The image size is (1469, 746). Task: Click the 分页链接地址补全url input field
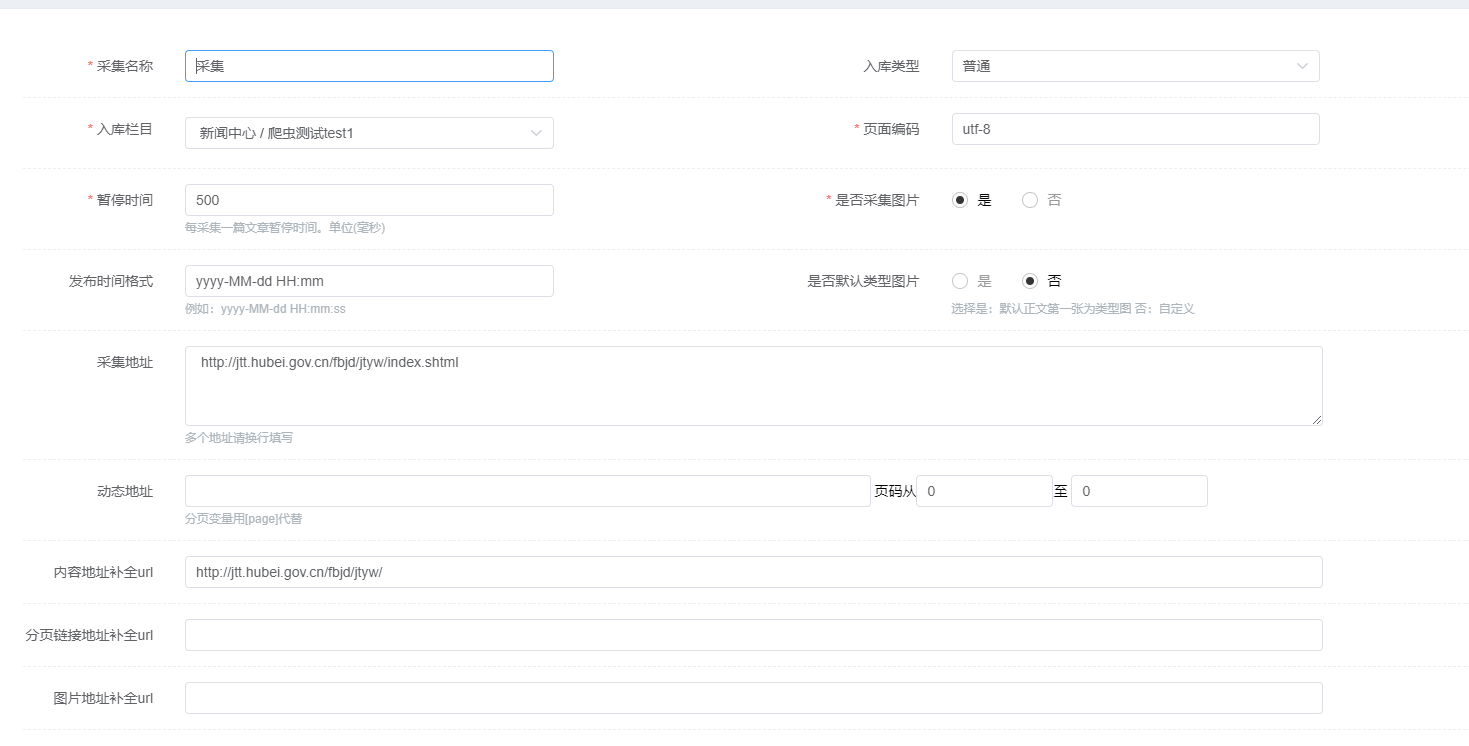pyautogui.click(x=753, y=635)
